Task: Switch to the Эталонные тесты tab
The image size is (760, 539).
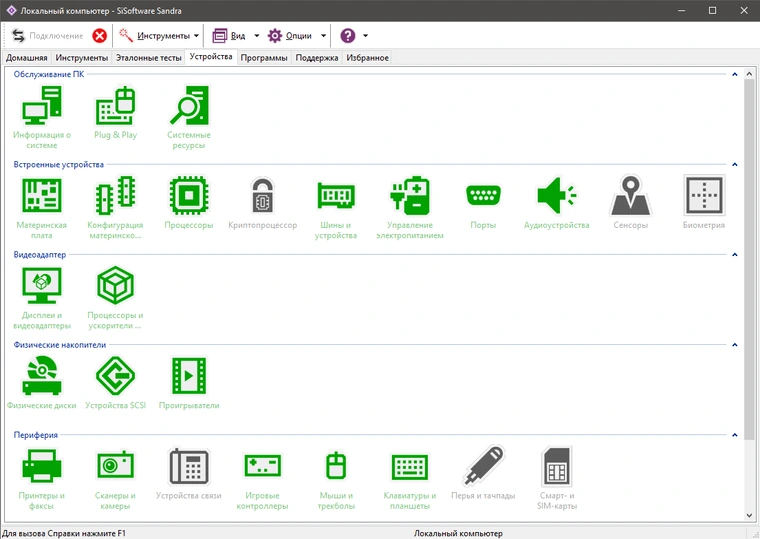Action: click(149, 58)
